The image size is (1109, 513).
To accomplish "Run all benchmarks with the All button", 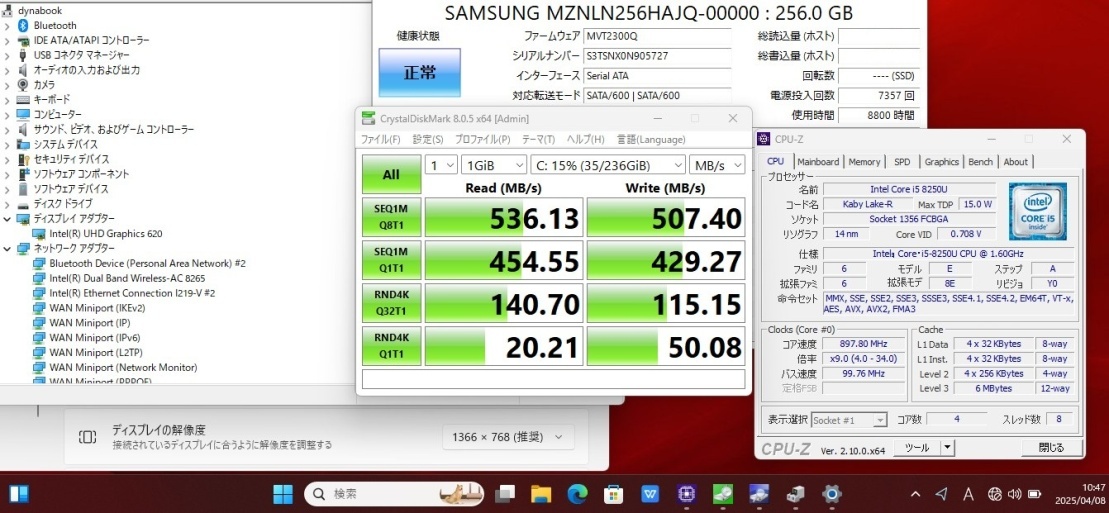I will (x=391, y=174).
